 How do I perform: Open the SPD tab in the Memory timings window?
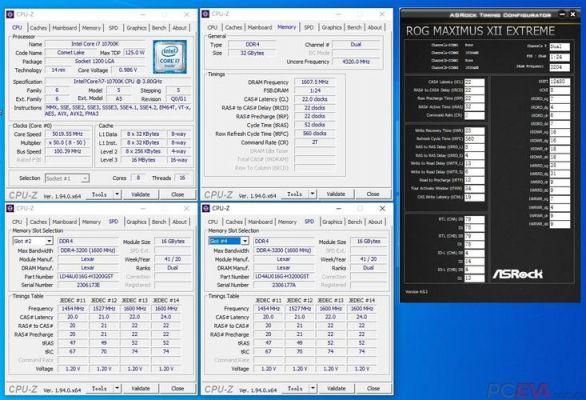(309, 27)
